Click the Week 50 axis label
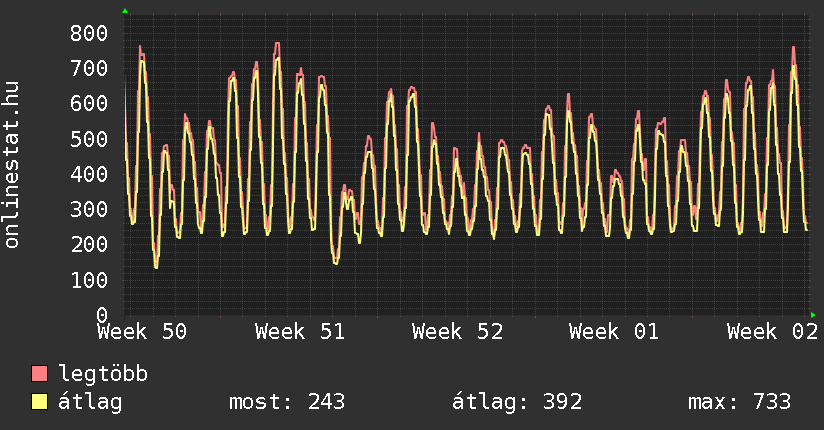824x430 pixels. 141,332
